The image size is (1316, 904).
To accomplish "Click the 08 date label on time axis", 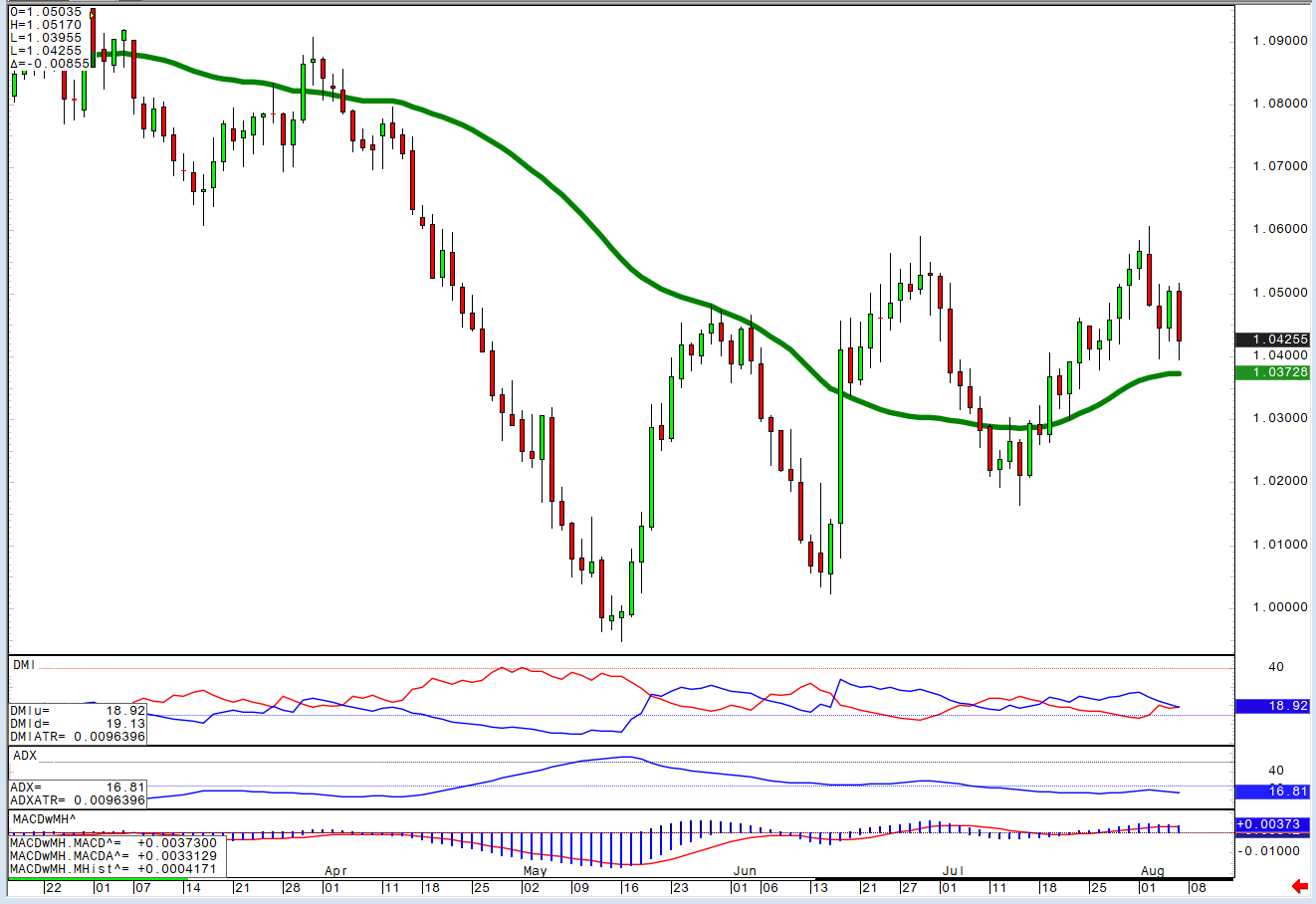I will coord(1198,886).
